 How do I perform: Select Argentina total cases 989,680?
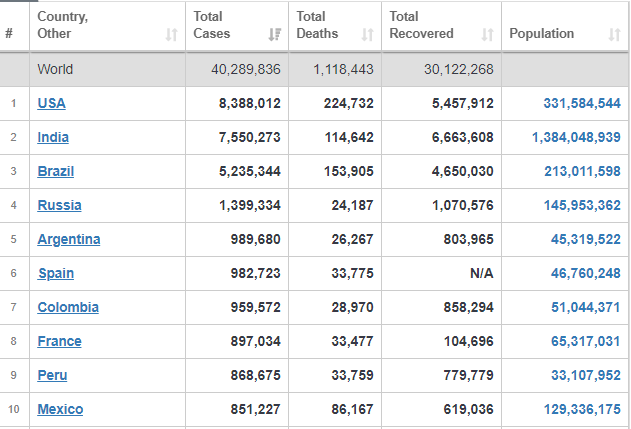coord(255,239)
